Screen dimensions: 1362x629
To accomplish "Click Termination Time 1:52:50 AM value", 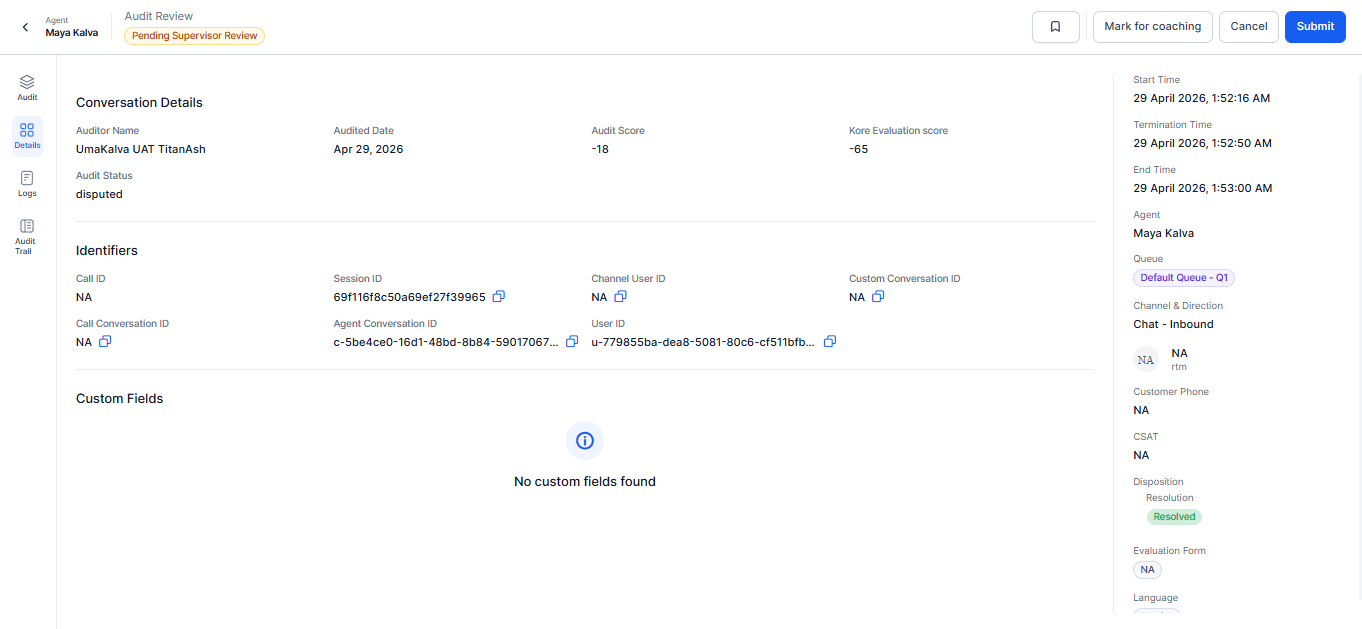I will coord(1203,143).
